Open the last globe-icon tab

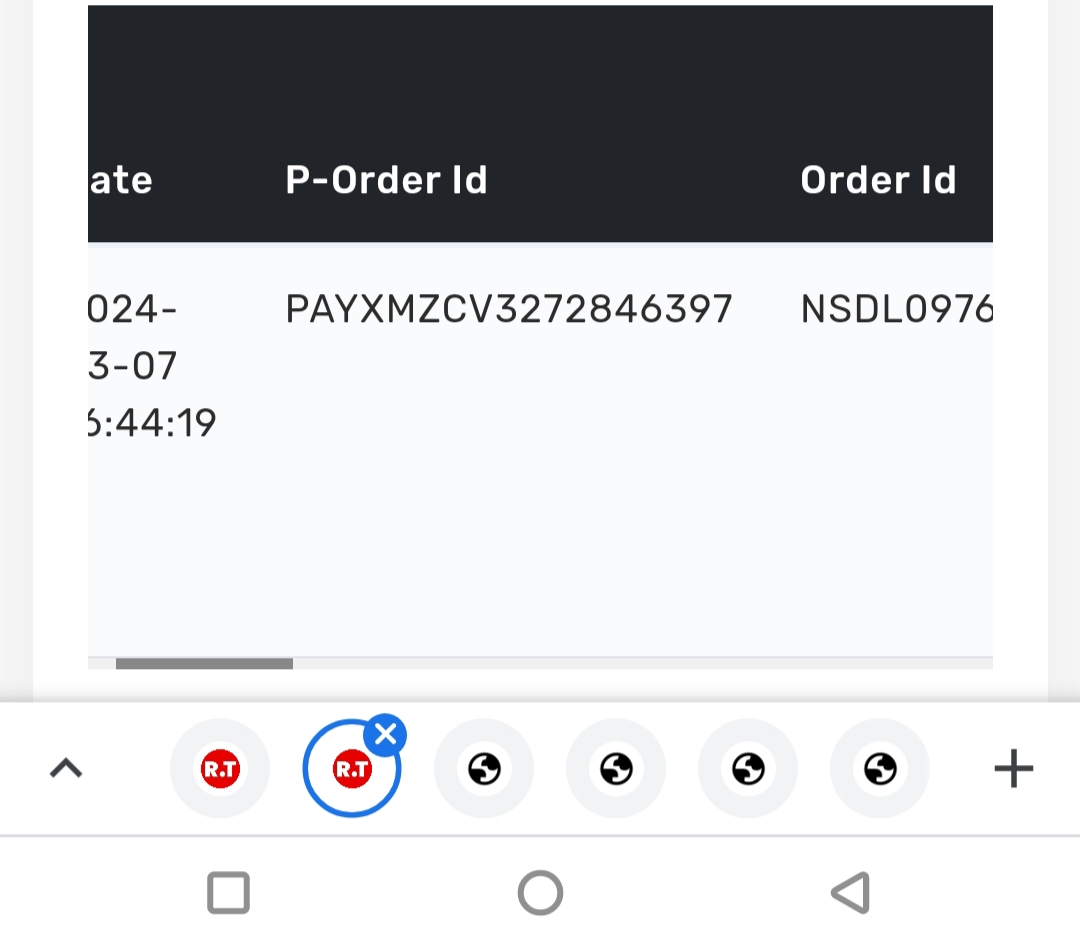[x=880, y=769]
